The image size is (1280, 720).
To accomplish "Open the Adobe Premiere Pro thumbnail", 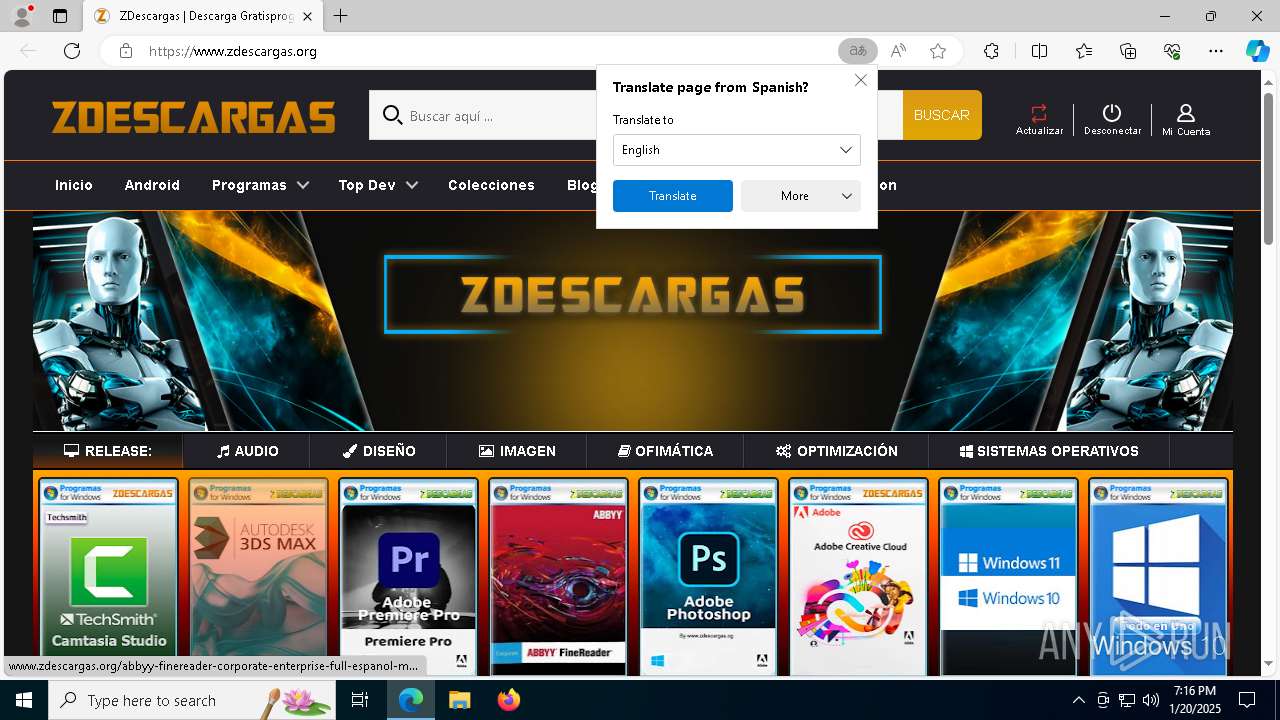I will 408,578.
